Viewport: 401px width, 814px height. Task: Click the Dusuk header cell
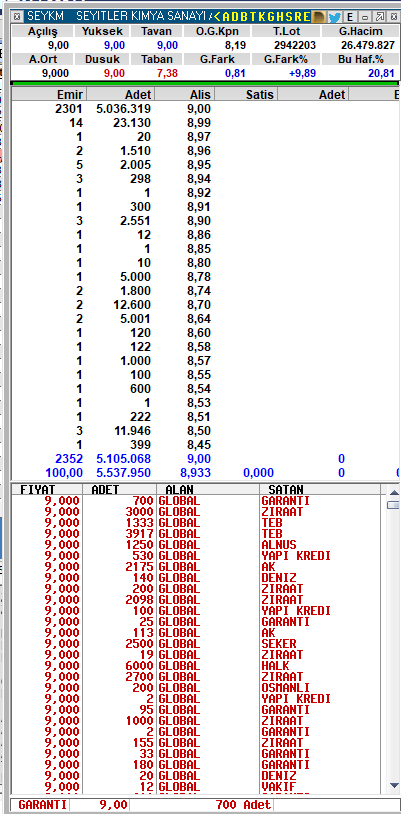(x=102, y=59)
